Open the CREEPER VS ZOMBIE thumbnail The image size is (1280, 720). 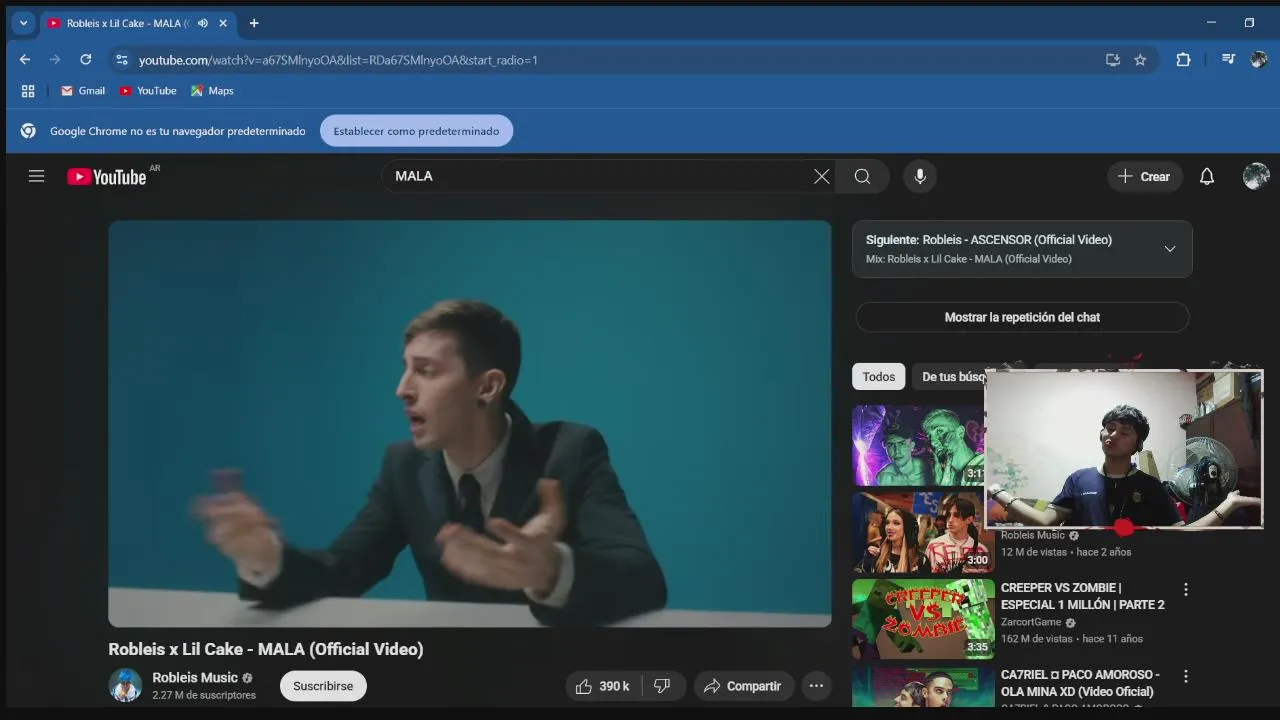point(923,619)
